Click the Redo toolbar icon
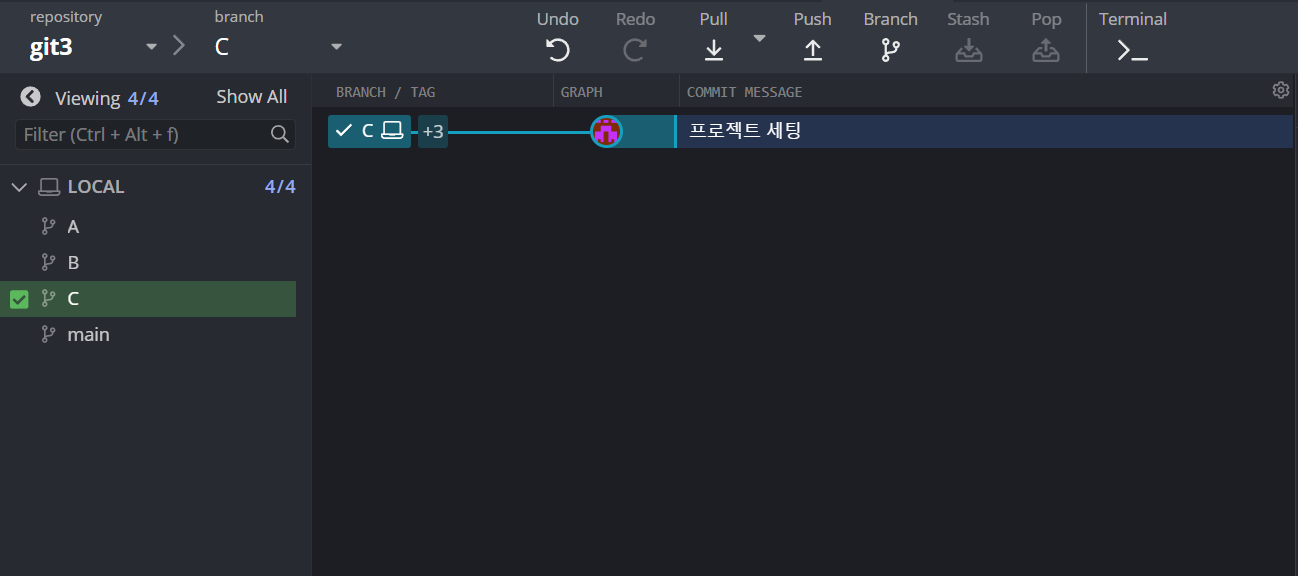 point(635,50)
